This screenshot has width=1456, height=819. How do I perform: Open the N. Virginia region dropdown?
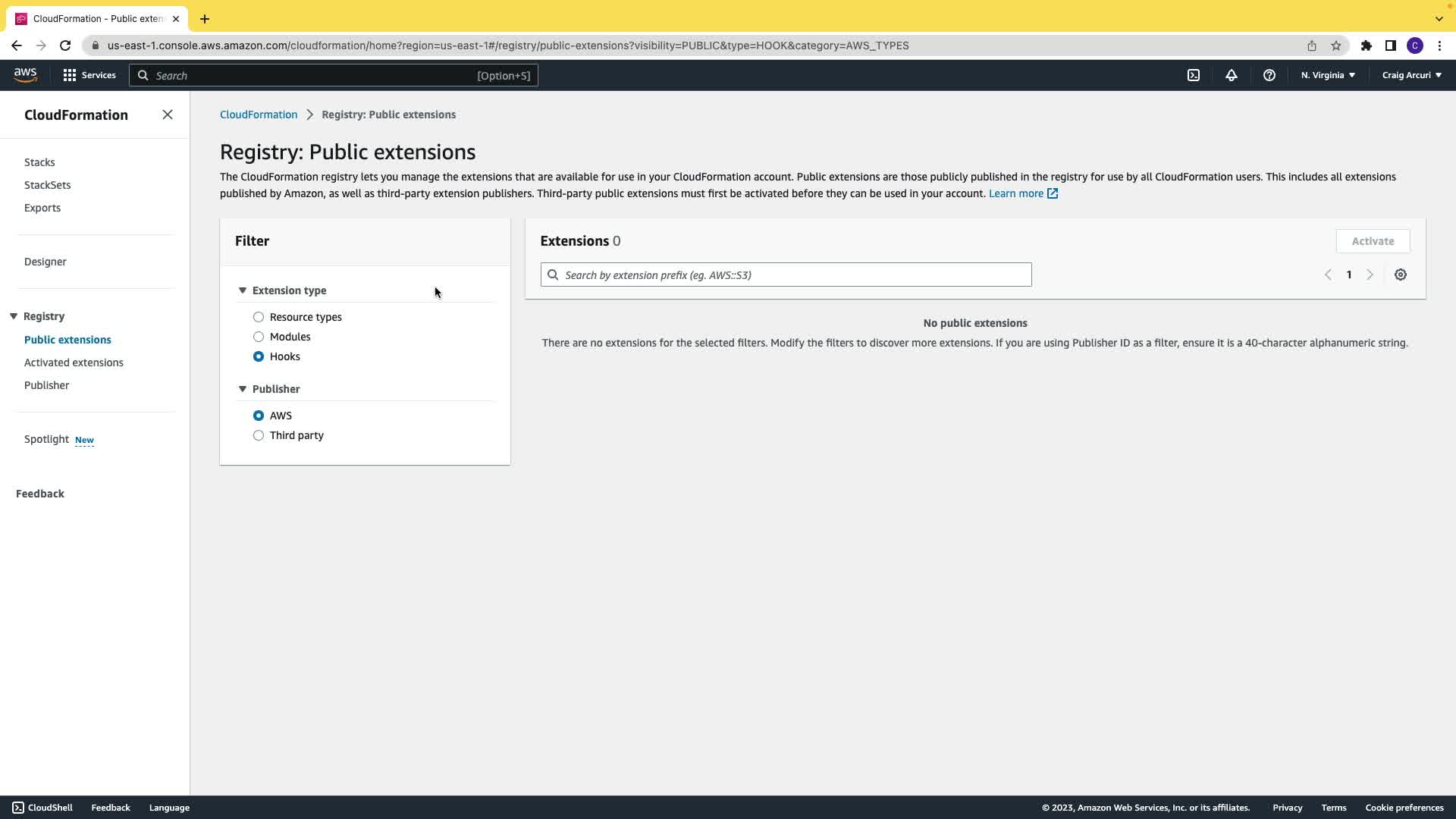(1328, 75)
